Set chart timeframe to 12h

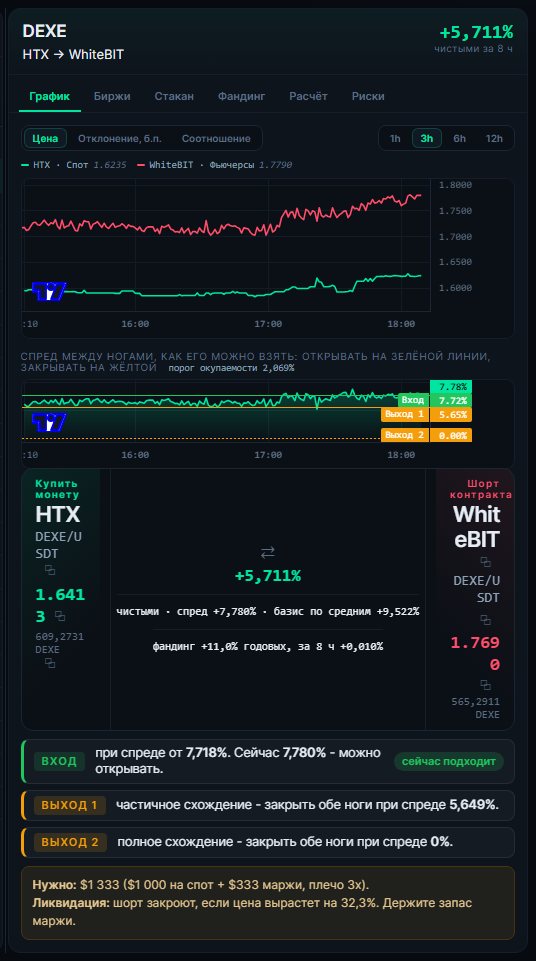coord(494,139)
